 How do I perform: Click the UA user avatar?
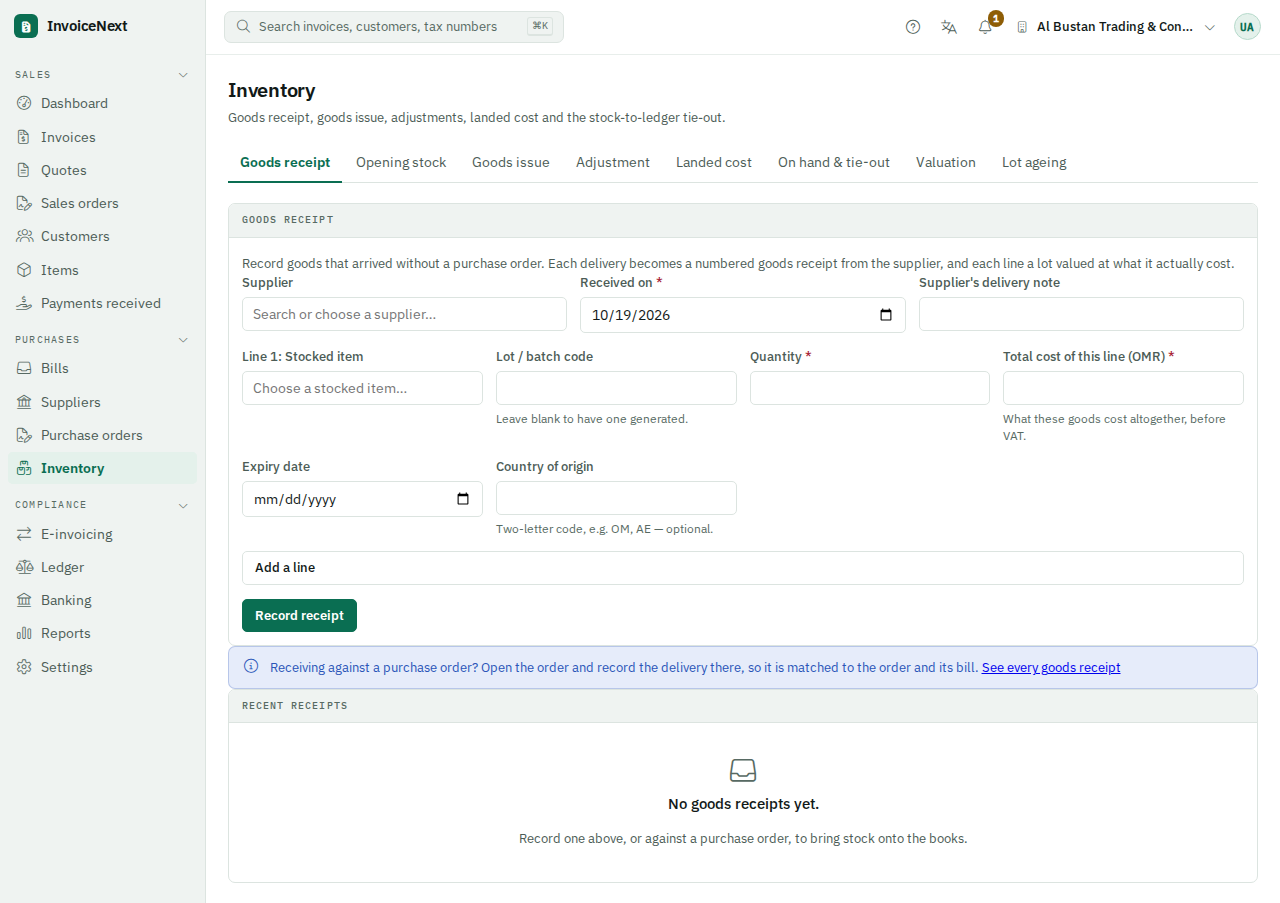click(1247, 27)
